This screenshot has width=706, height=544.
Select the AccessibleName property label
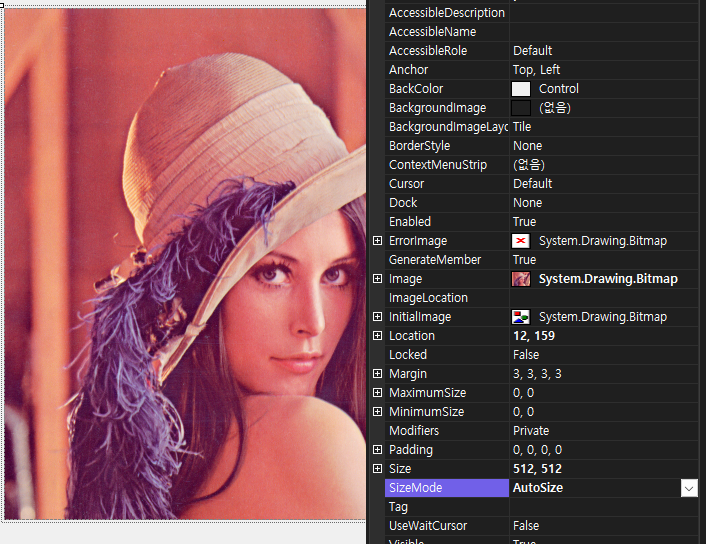click(432, 32)
